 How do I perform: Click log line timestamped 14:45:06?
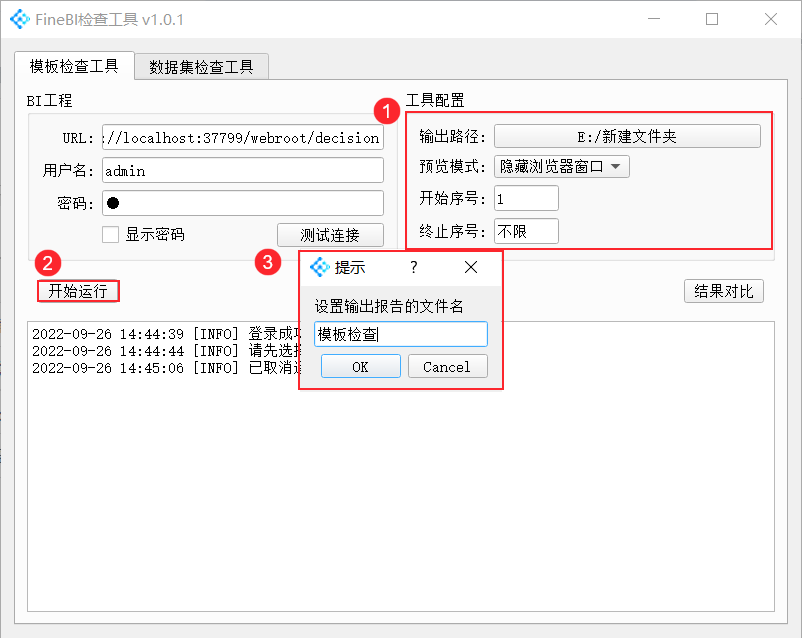point(167,368)
